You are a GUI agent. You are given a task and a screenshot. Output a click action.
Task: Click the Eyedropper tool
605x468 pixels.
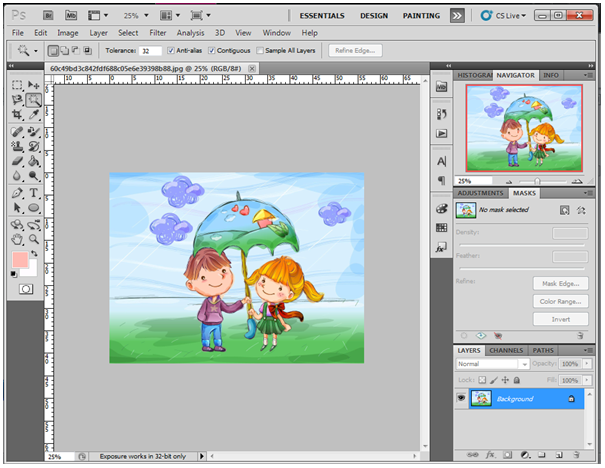33,115
